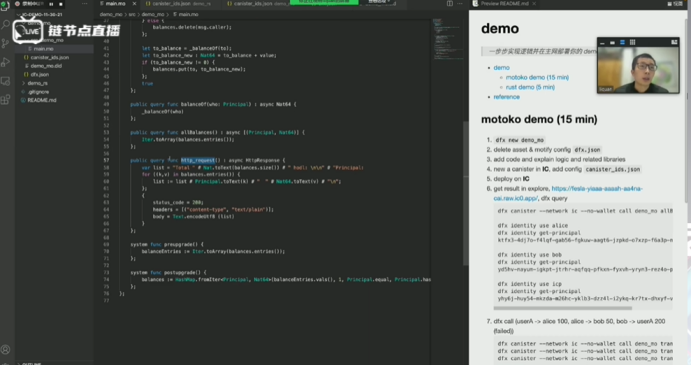Click horizontal scrollbar under dfx code block
The width and height of the screenshot is (692, 365).
click(563, 308)
